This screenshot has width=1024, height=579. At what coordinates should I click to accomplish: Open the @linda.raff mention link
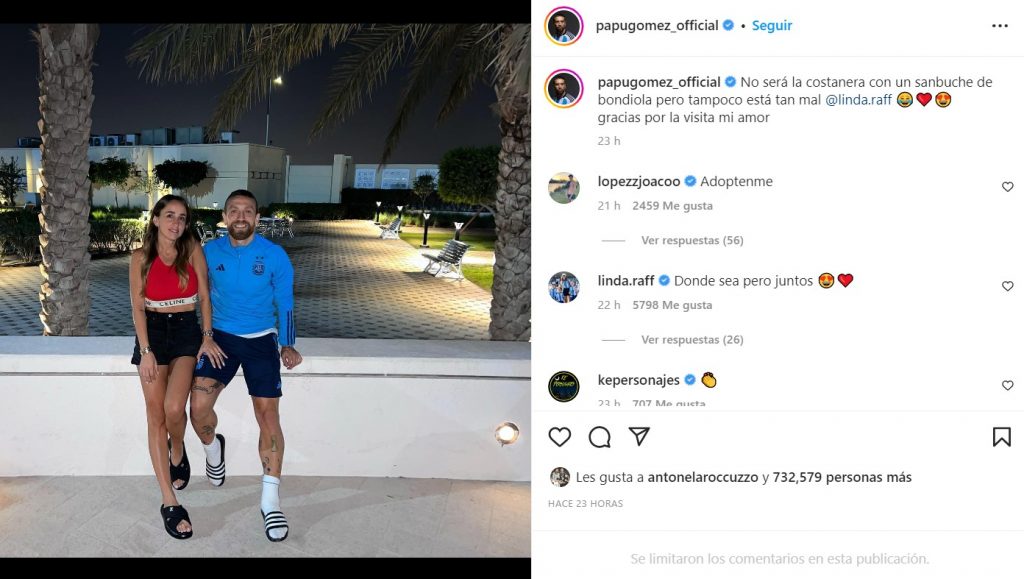pos(858,100)
